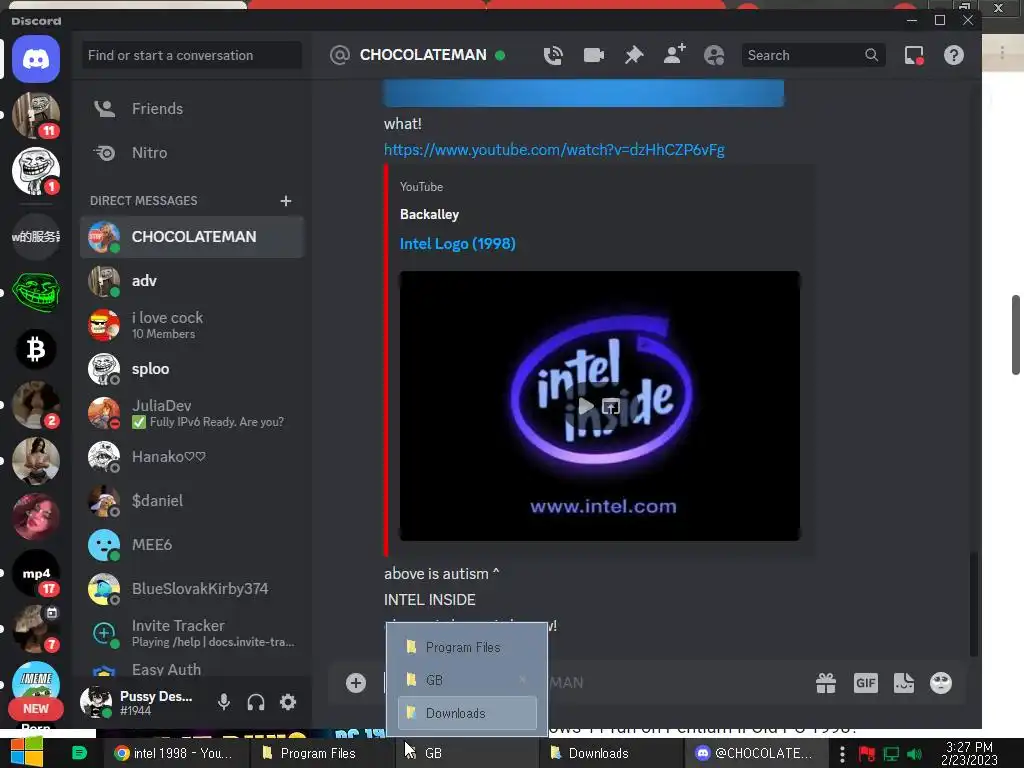The width and height of the screenshot is (1024, 768).
Task: Open DM with MEE6
Action: (192, 545)
